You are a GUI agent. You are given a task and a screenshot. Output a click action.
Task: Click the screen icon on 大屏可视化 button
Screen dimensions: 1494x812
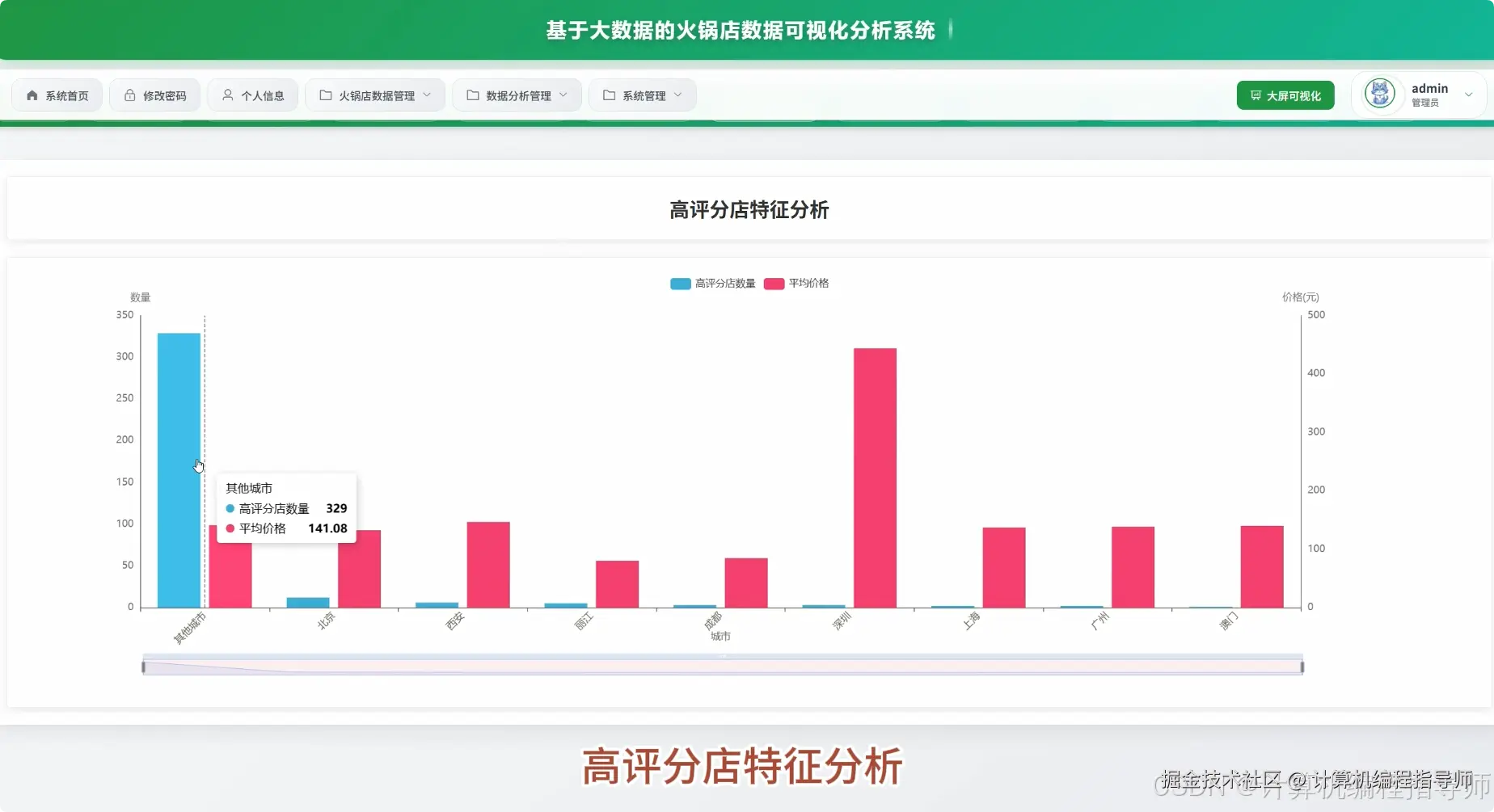click(x=1256, y=95)
